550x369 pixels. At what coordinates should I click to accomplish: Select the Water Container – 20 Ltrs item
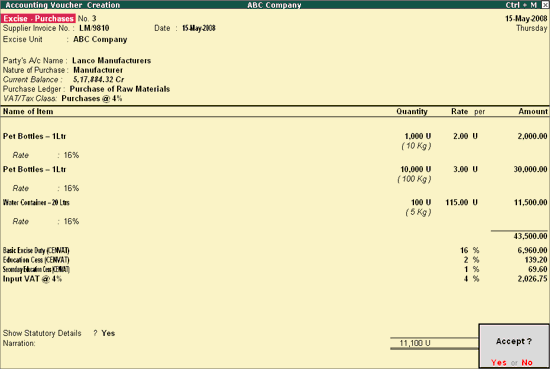click(36, 202)
